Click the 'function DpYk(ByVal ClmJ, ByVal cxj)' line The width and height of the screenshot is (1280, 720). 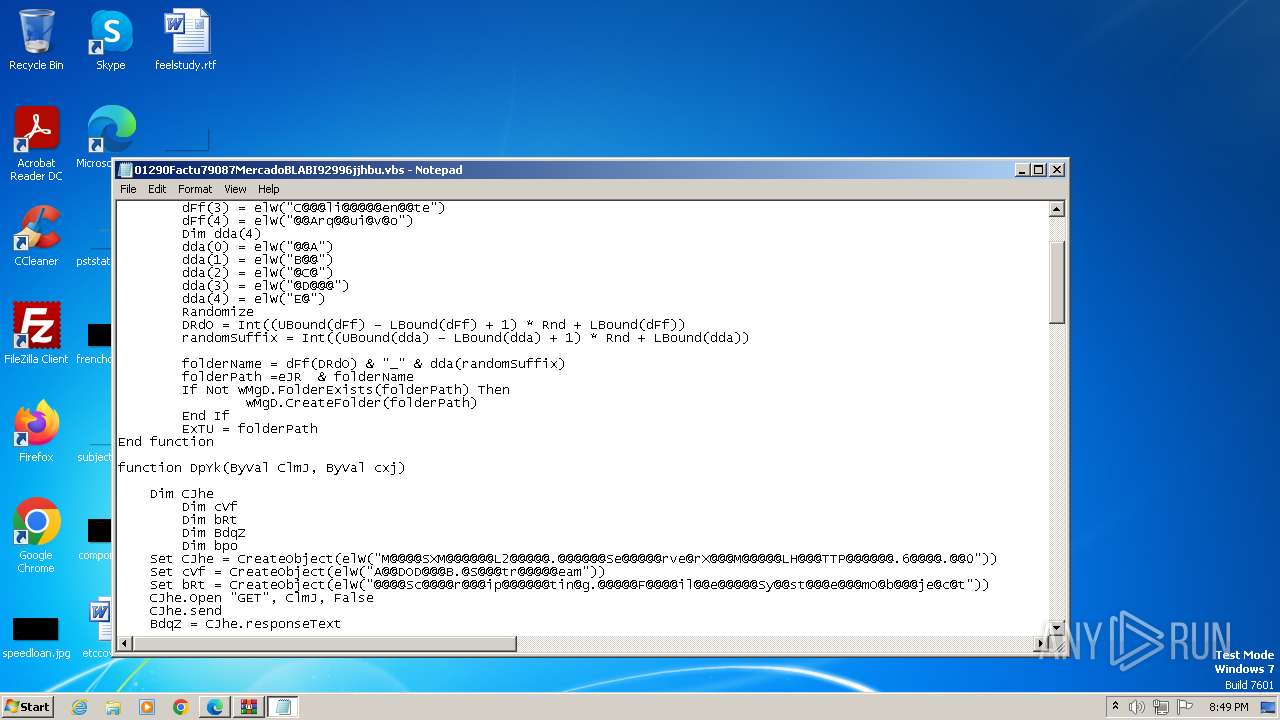(261, 468)
